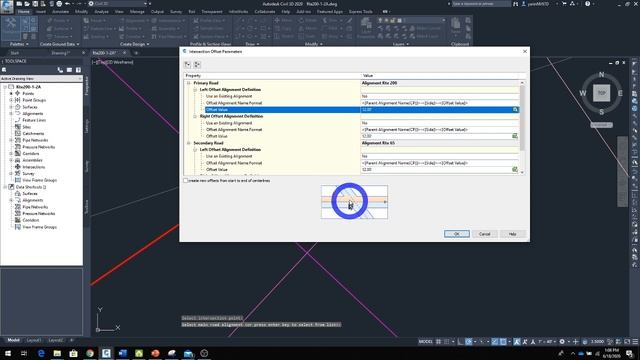Toggle MODEL space button in status bar

pyautogui.click(x=426, y=342)
